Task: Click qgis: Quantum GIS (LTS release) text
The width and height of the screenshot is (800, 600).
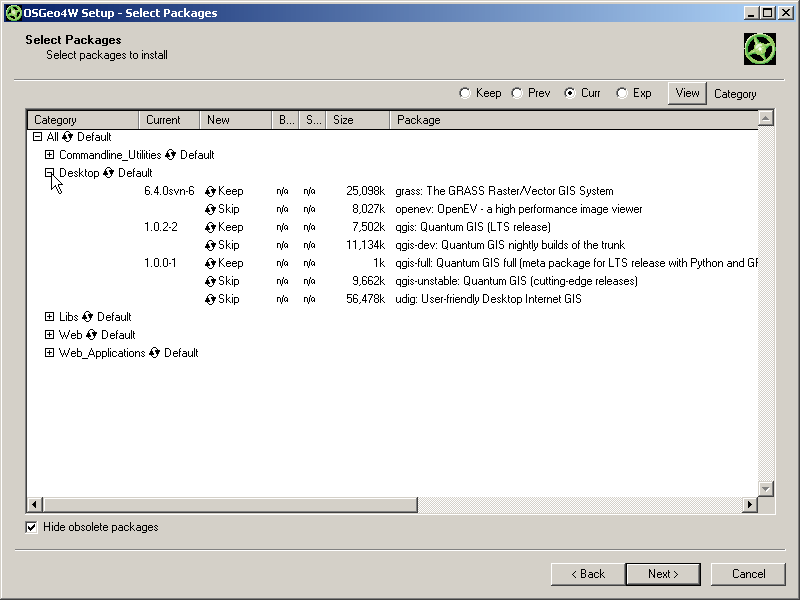Action: click(473, 227)
